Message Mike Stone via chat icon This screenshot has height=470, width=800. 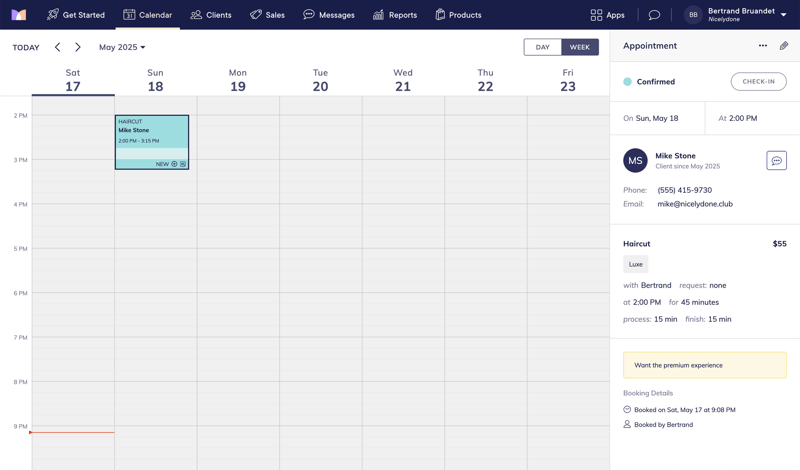click(776, 161)
